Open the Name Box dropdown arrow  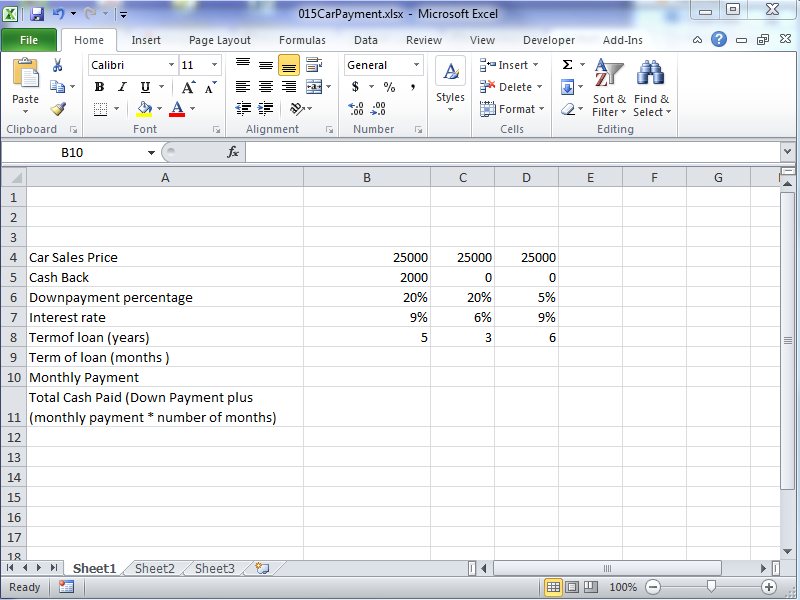152,152
